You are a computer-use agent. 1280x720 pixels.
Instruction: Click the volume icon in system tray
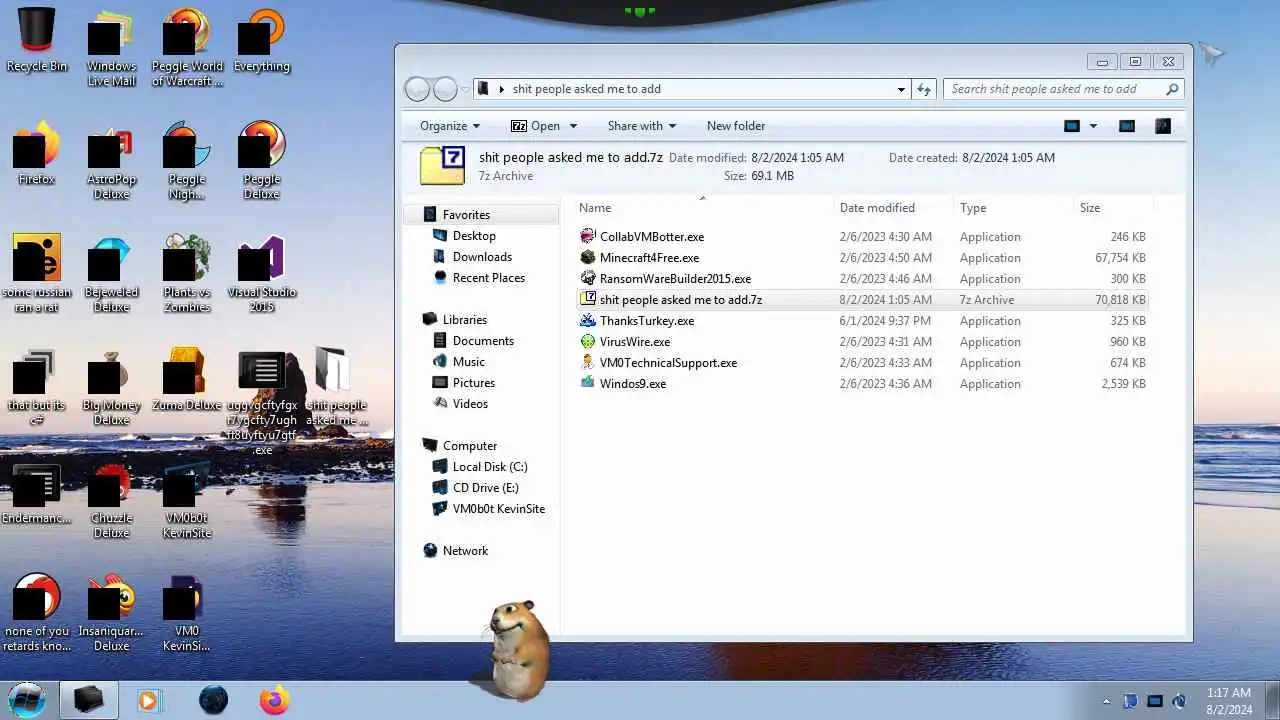[1179, 701]
